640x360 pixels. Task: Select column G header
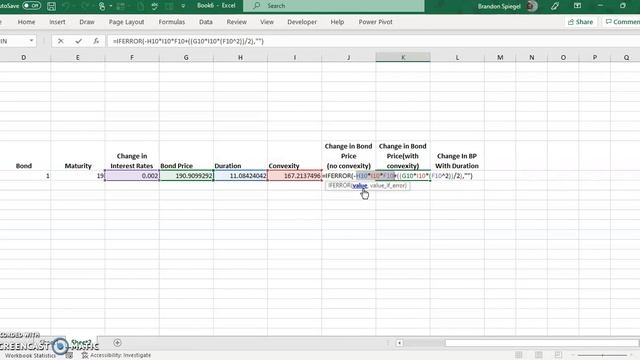tap(186, 58)
